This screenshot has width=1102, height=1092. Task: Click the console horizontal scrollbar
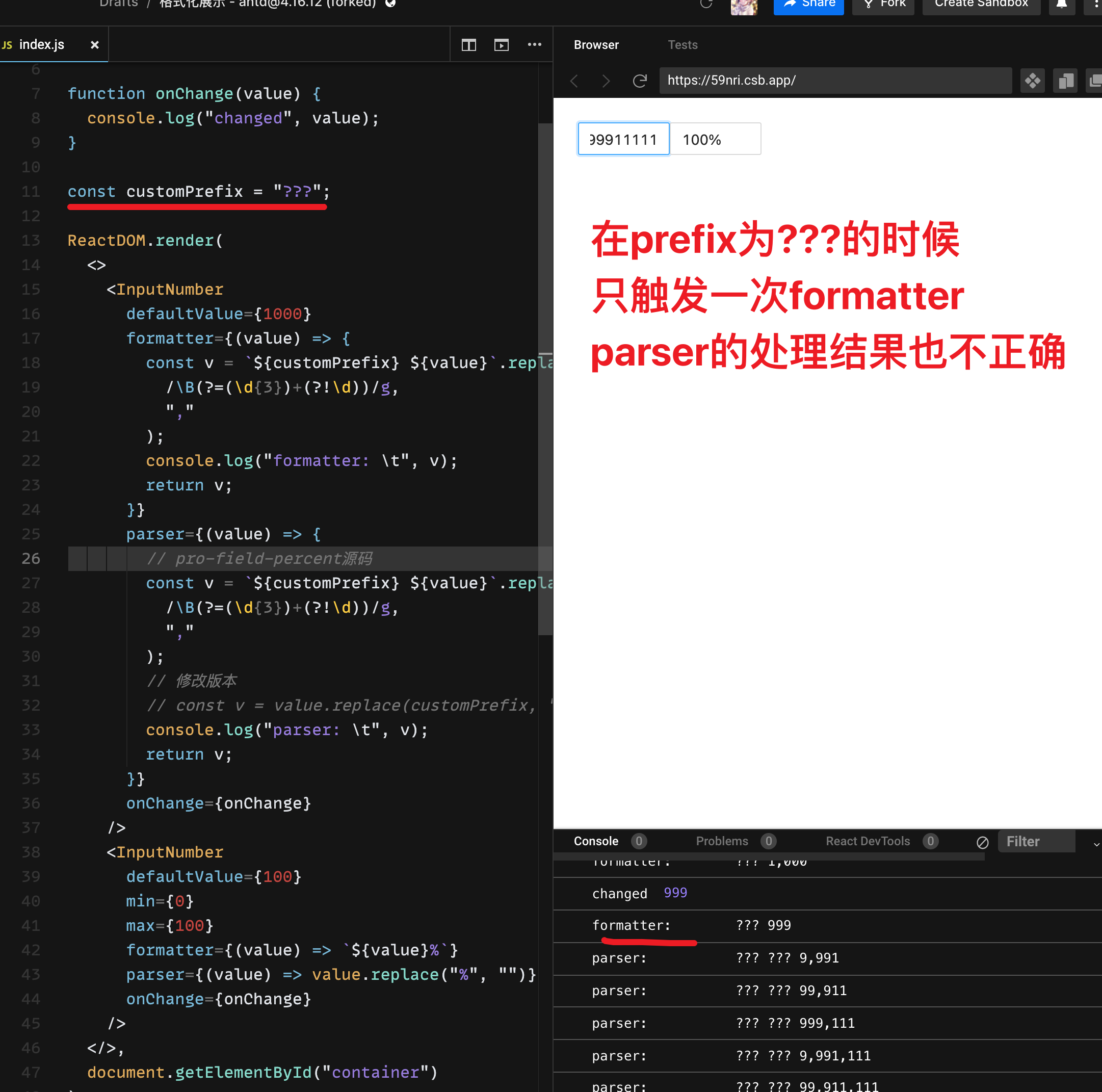coord(769,856)
